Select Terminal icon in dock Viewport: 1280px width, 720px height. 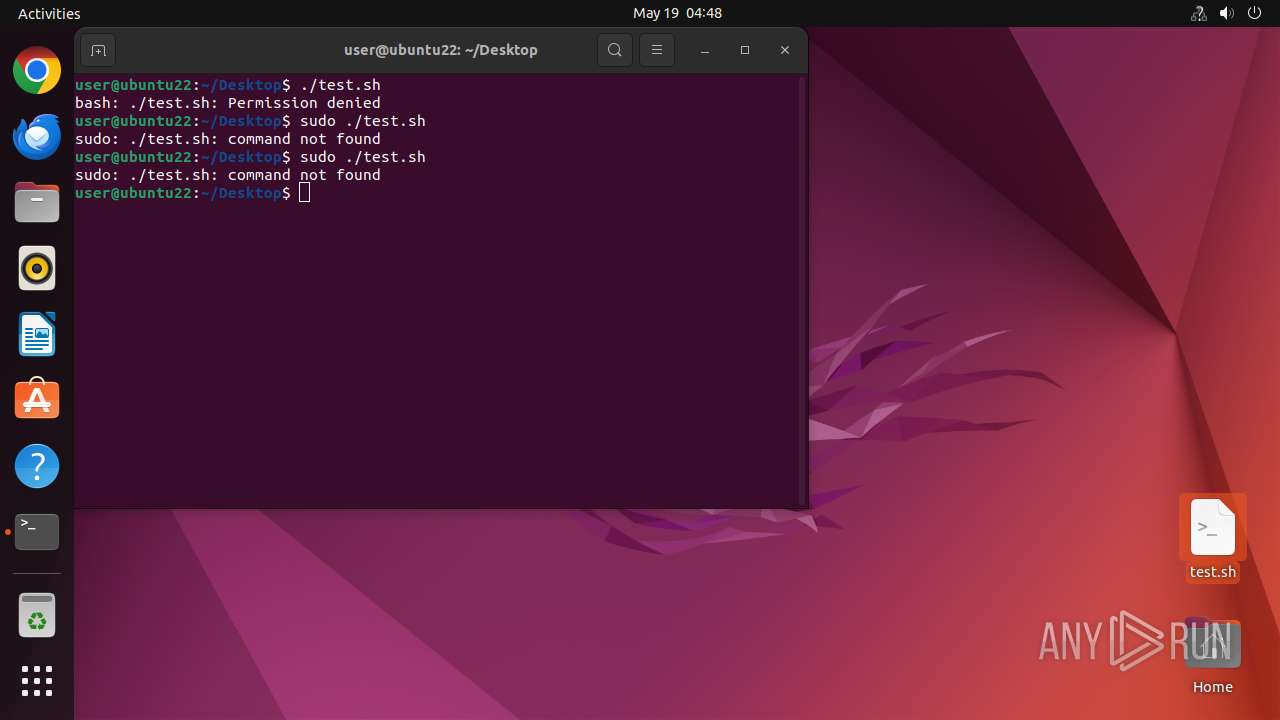coord(37,532)
